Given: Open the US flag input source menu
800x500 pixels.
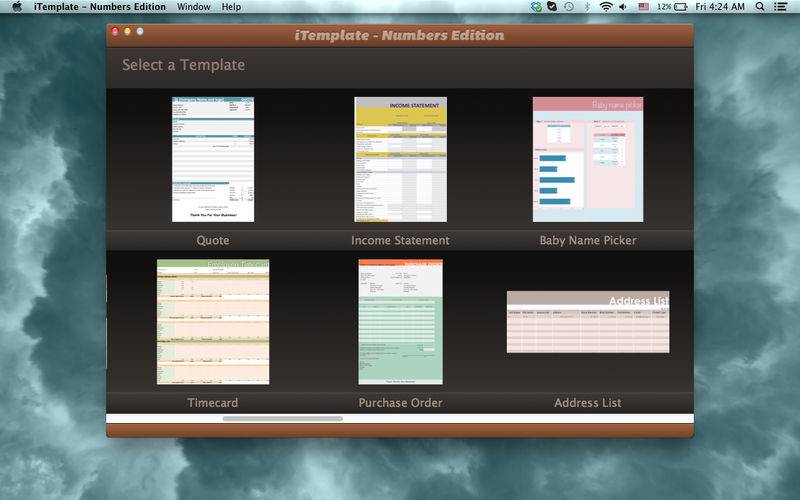Looking at the screenshot, I should coord(644,7).
